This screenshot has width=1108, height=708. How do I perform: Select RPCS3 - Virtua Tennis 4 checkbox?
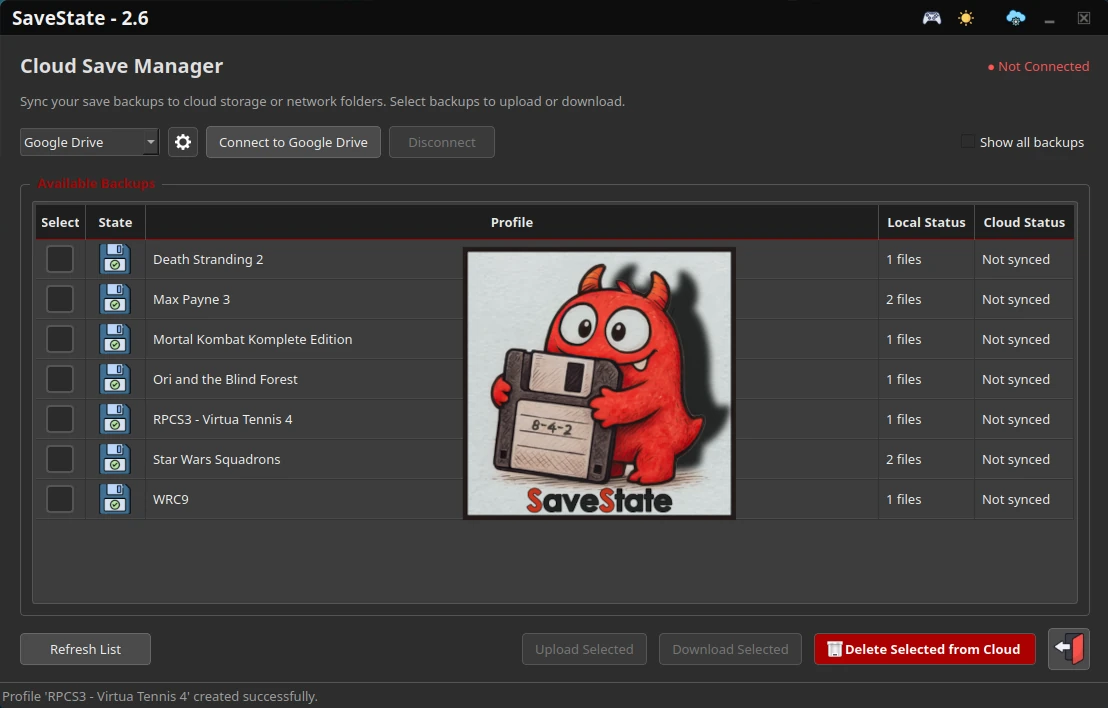tap(60, 419)
